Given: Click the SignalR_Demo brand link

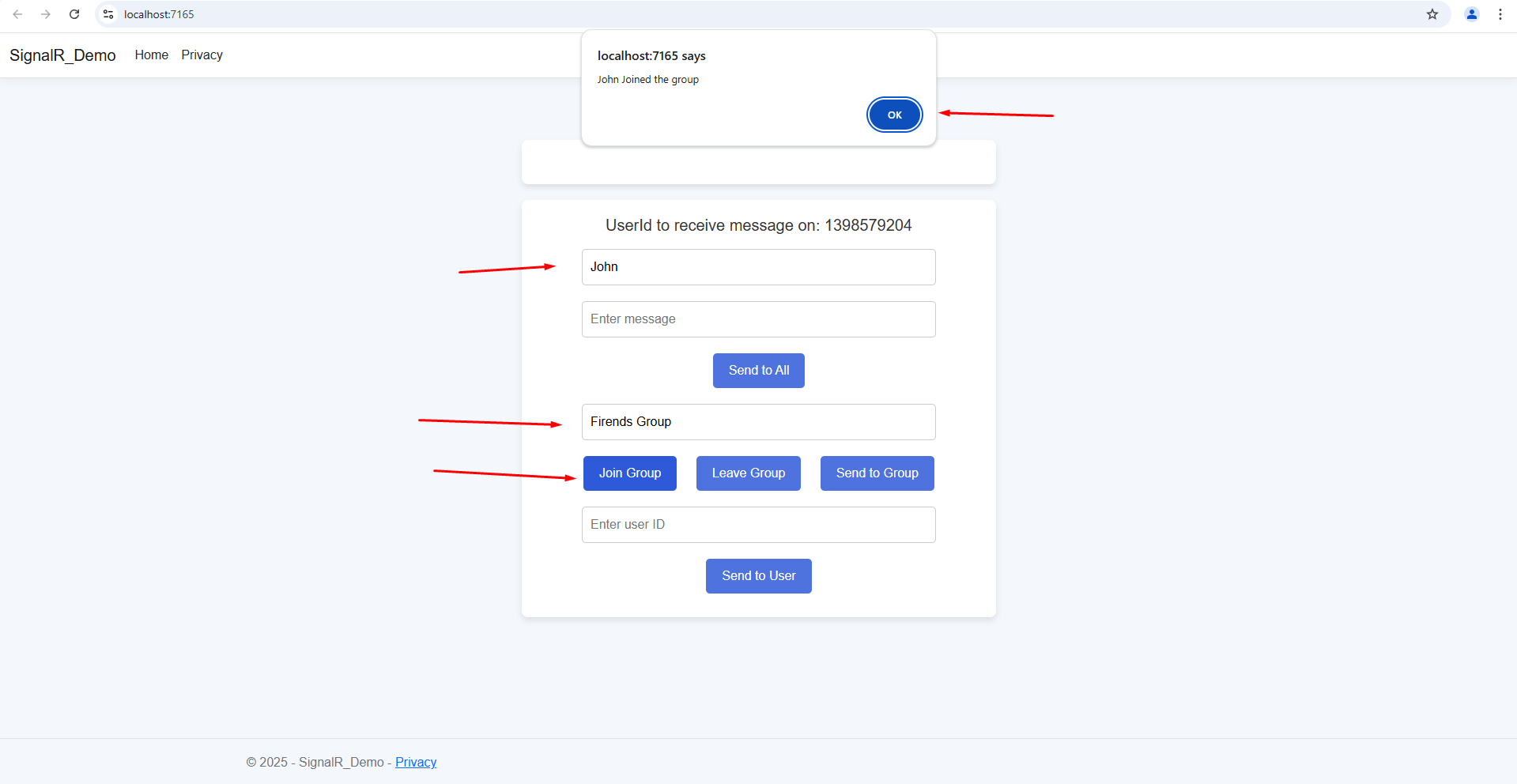Looking at the screenshot, I should [62, 55].
